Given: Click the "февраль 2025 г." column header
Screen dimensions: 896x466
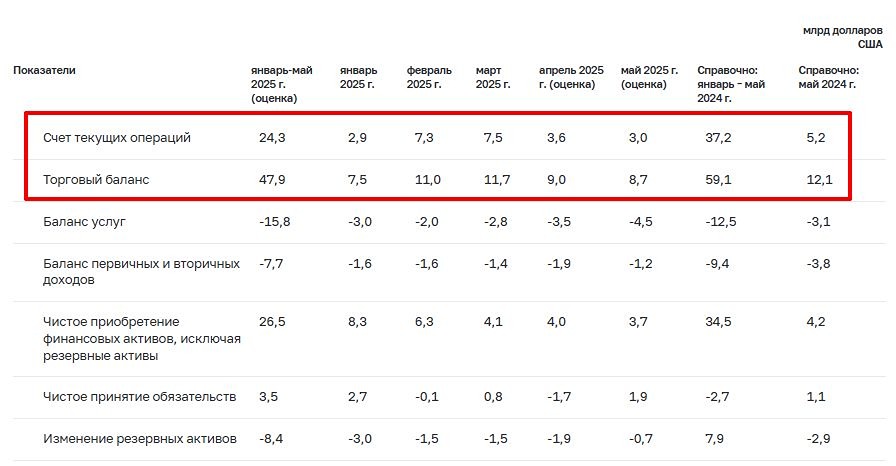Looking at the screenshot, I should (429, 77).
